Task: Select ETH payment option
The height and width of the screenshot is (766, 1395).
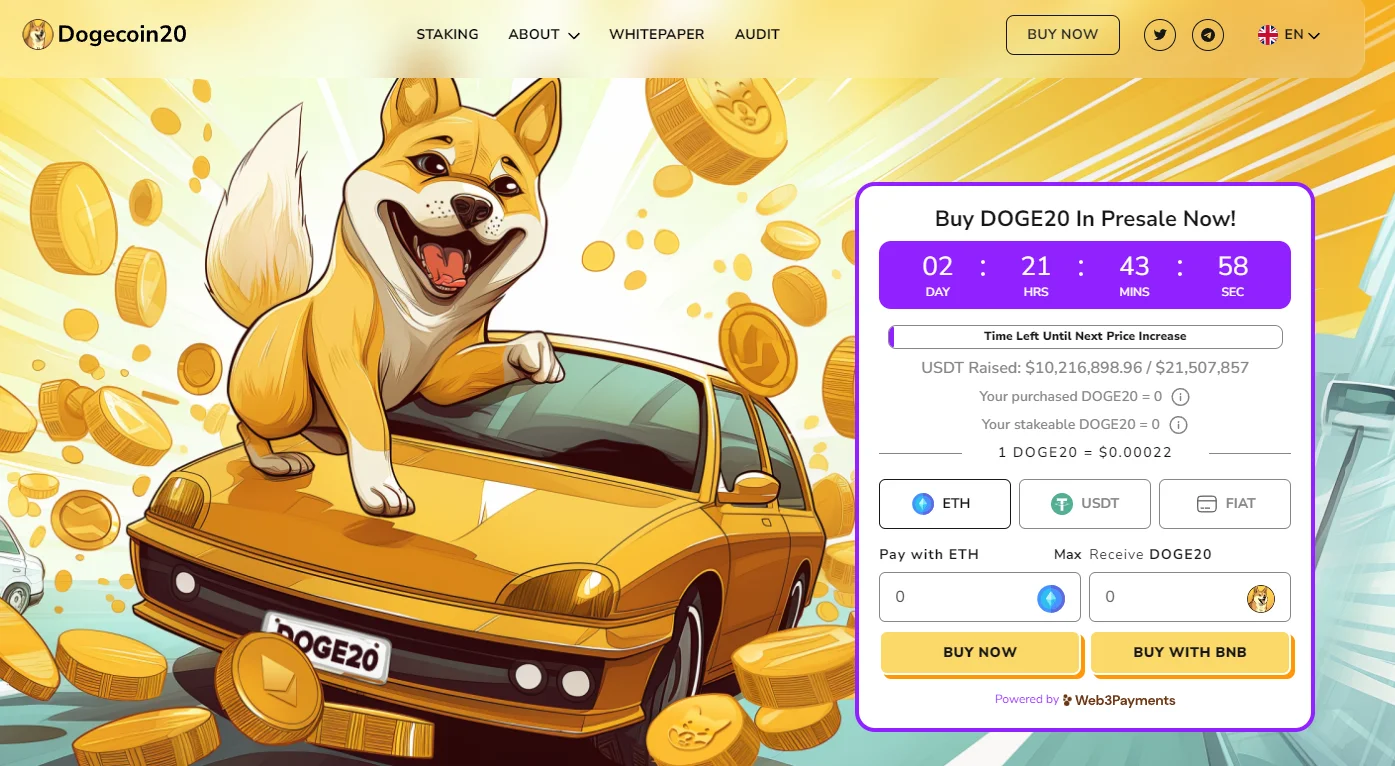Action: pyautogui.click(x=945, y=504)
